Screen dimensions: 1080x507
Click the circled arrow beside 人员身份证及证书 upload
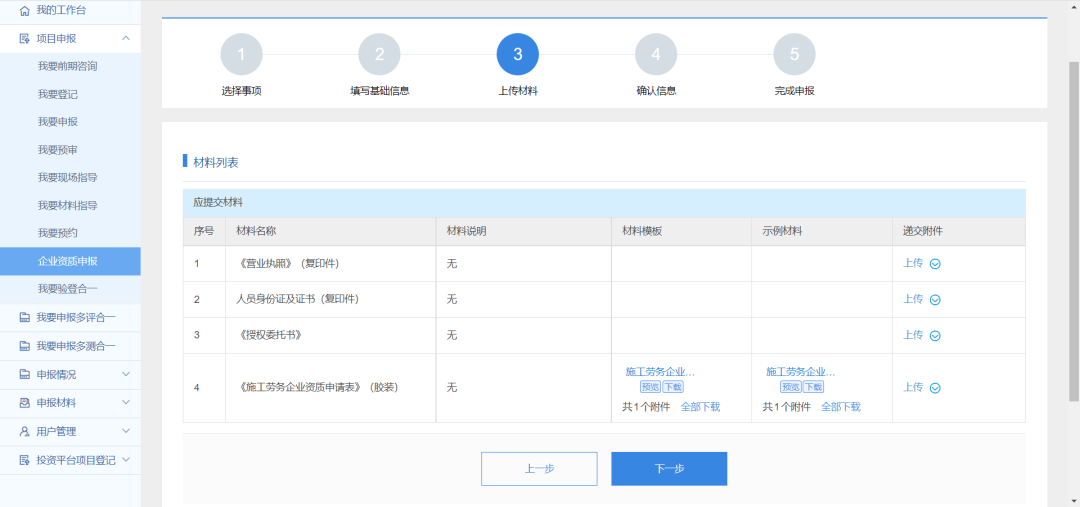point(935,300)
